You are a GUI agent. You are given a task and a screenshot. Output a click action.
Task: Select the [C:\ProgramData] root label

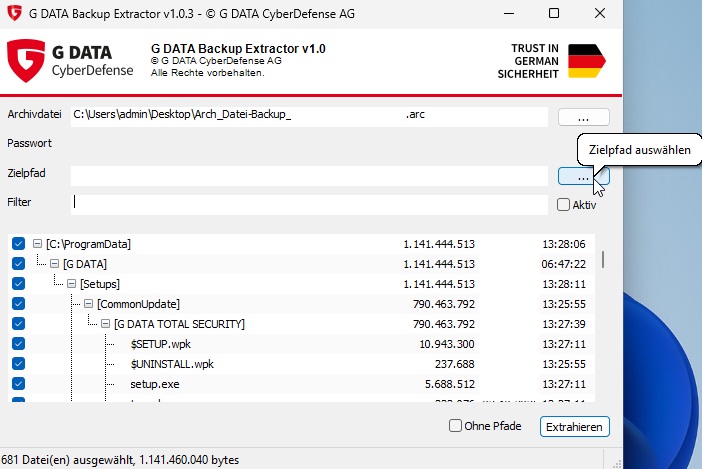(x=88, y=244)
